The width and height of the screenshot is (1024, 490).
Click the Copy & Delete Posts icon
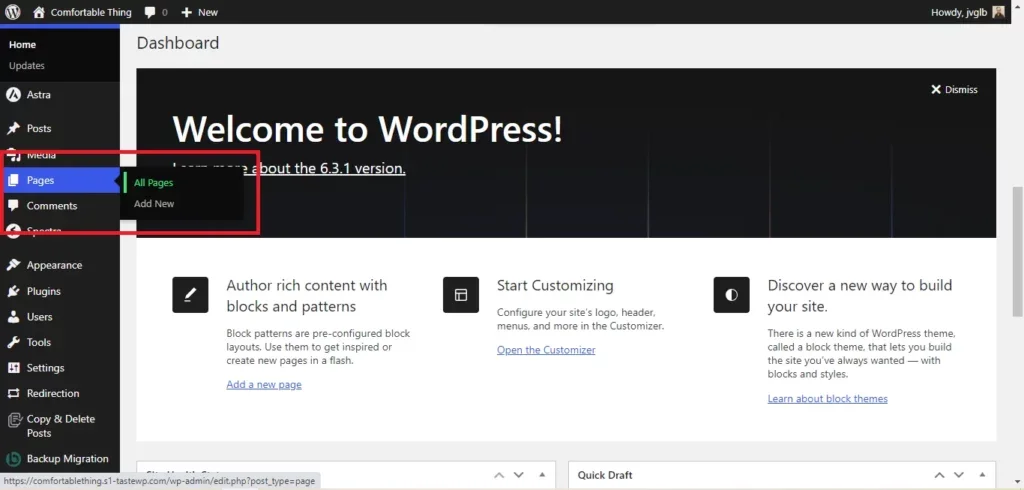(13, 419)
